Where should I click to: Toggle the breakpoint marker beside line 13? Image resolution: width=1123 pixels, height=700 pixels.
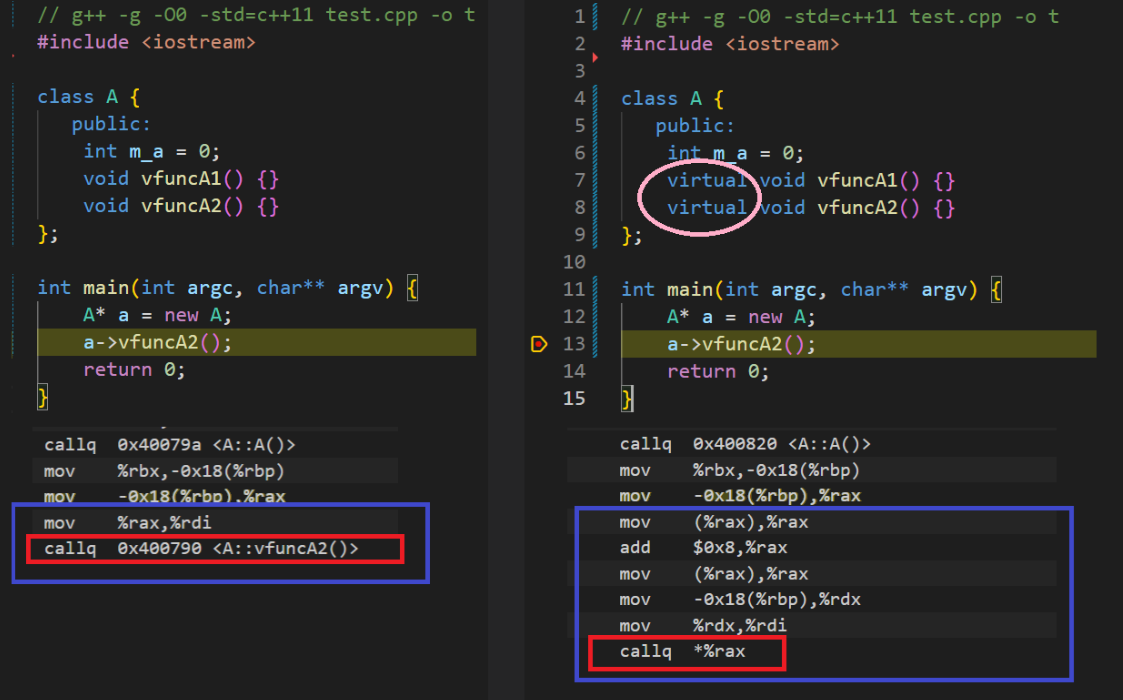coord(539,344)
